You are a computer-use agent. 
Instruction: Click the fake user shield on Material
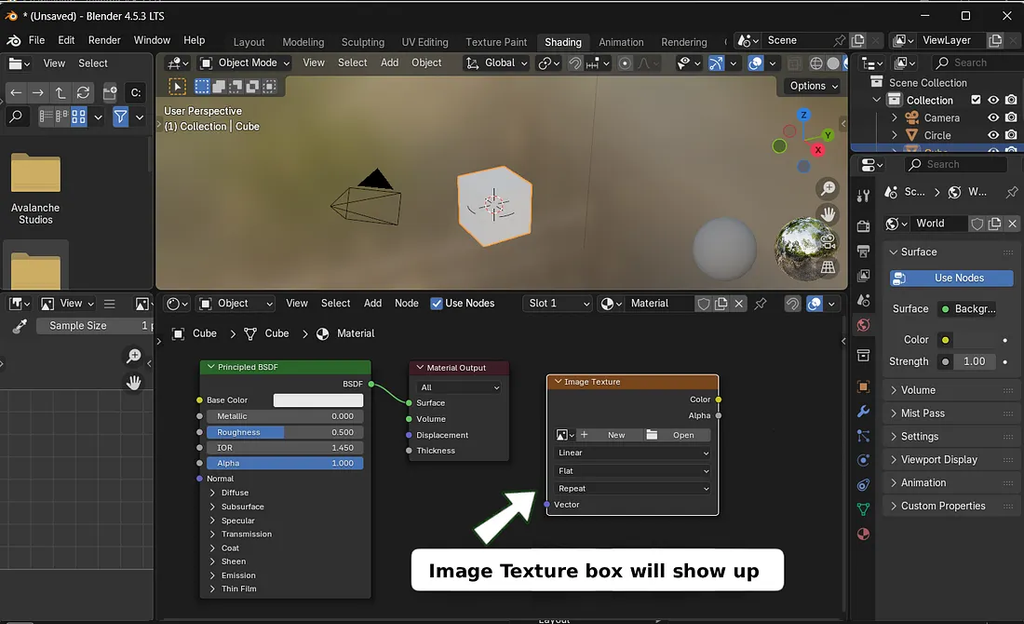[x=703, y=305]
